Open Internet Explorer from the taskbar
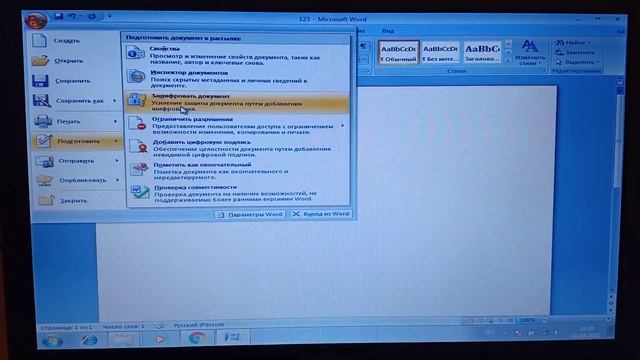This screenshot has height=360, width=640. tap(89, 340)
